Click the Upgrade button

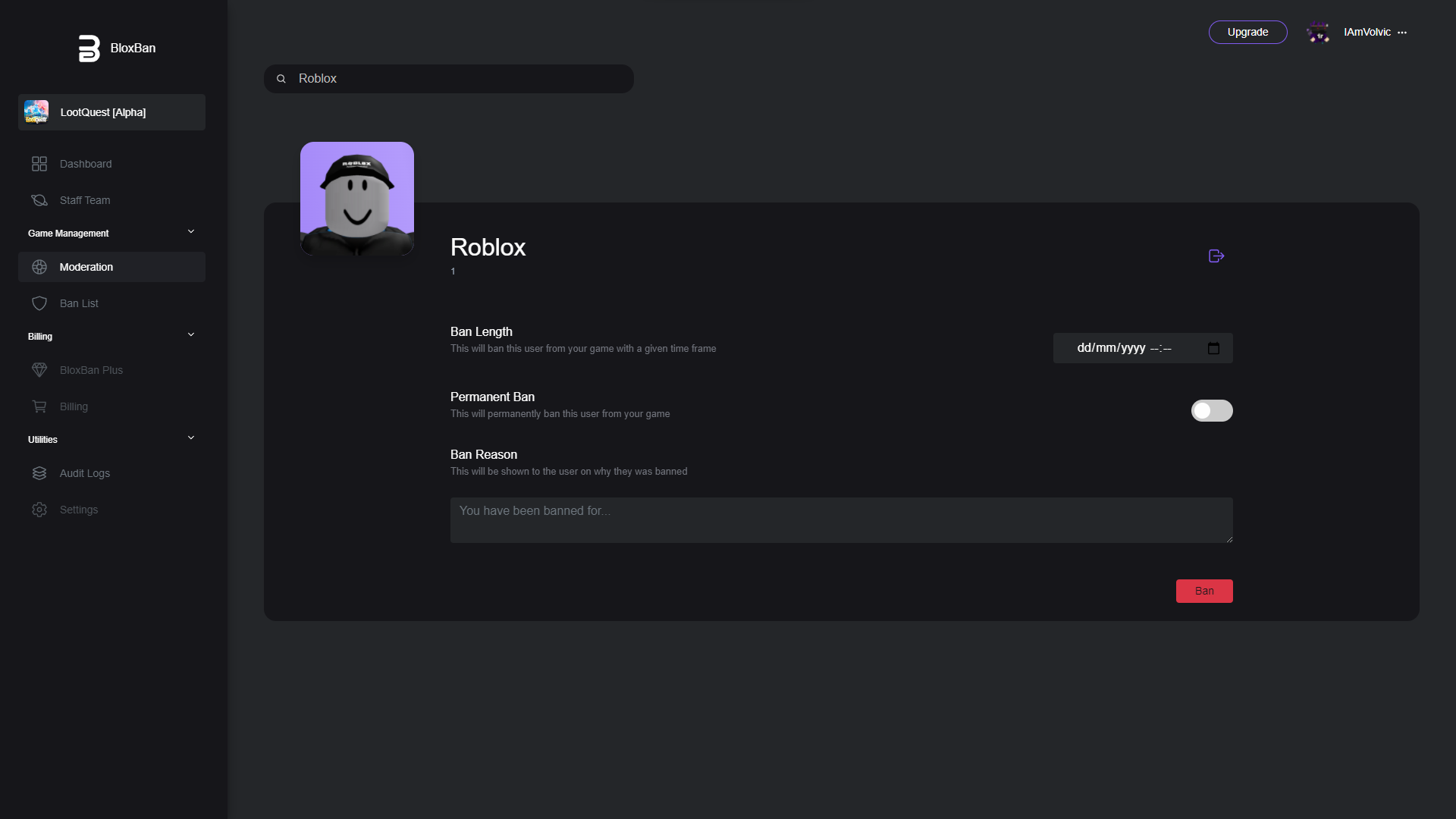click(x=1247, y=33)
